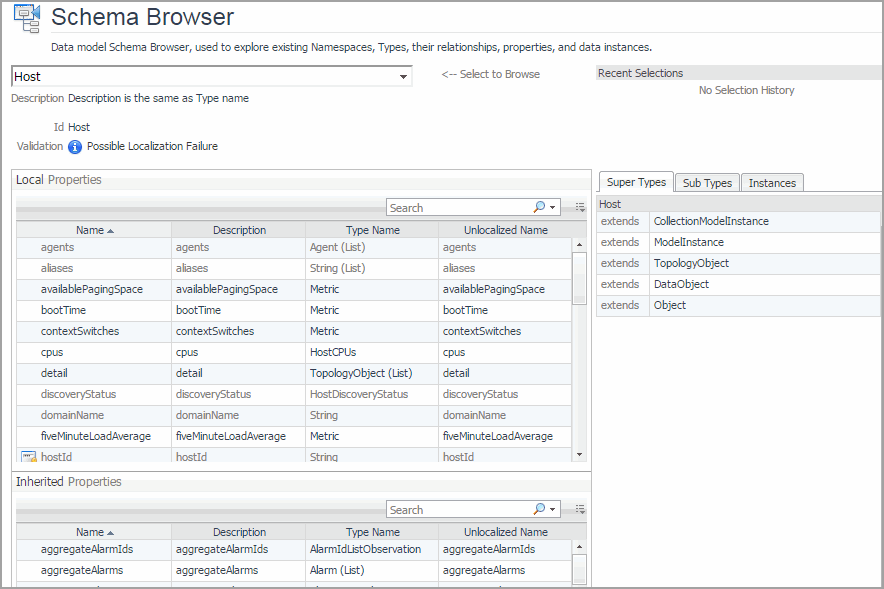Click the blue validation info icon

pyautogui.click(x=74, y=147)
